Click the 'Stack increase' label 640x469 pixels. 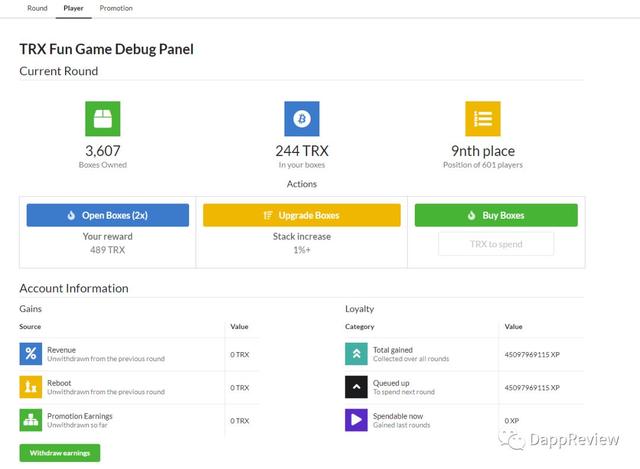tap(302, 236)
